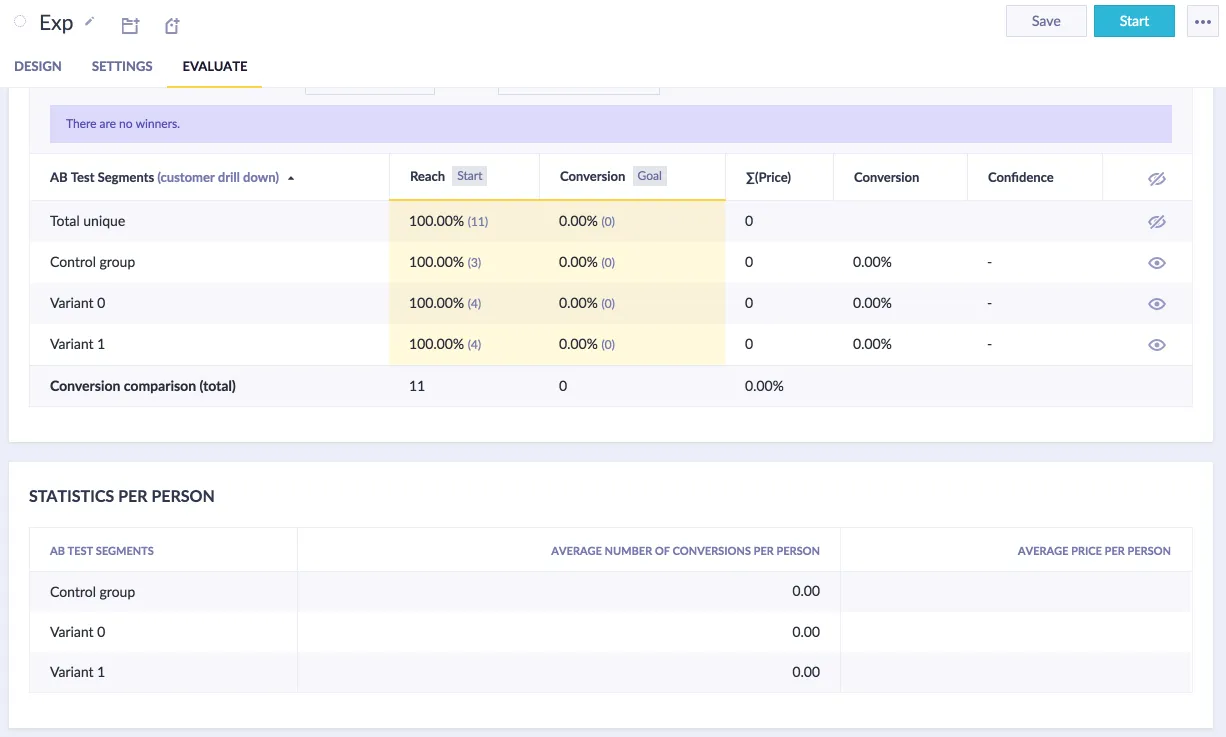
Task: Switch to the SETTINGS tab
Action: 122,66
